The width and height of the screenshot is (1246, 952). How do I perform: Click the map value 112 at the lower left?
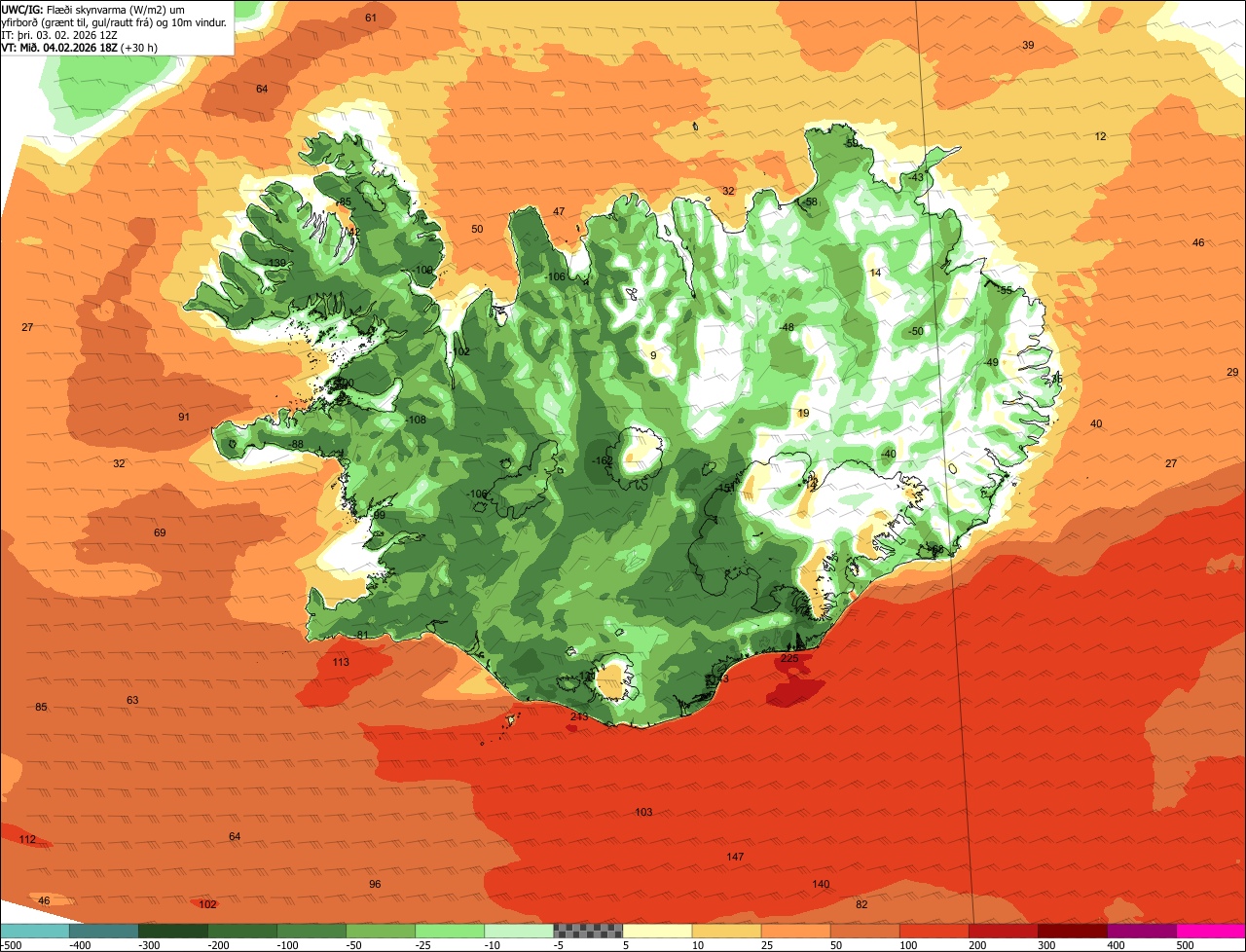[x=27, y=839]
